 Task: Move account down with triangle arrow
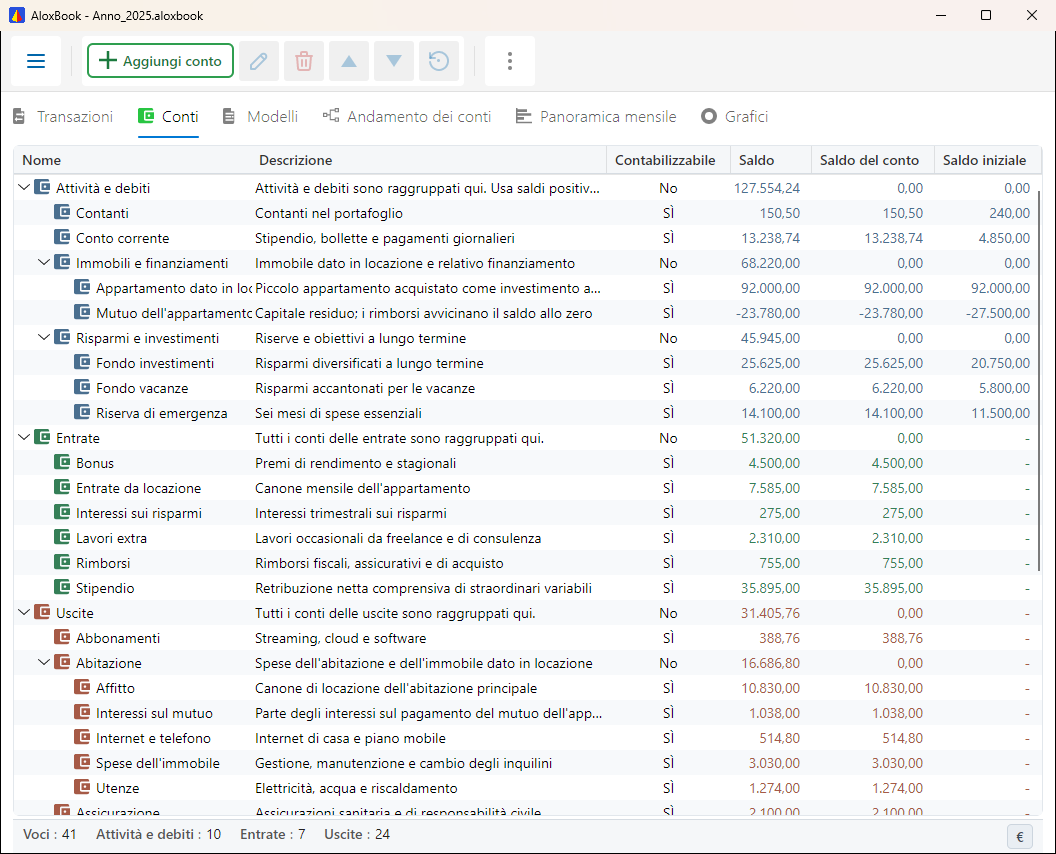[x=394, y=61]
